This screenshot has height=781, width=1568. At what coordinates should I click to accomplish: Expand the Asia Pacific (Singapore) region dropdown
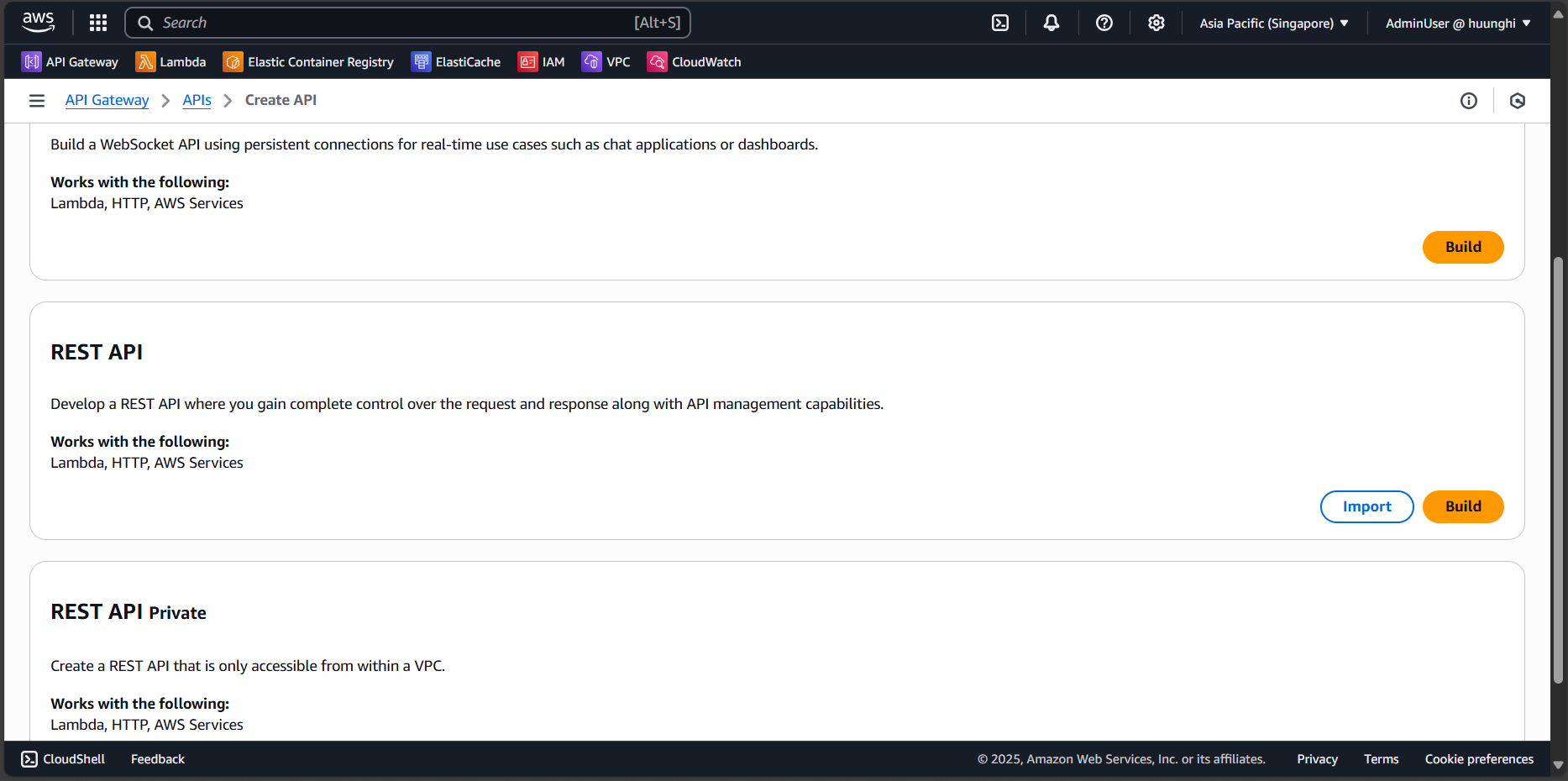tap(1274, 24)
